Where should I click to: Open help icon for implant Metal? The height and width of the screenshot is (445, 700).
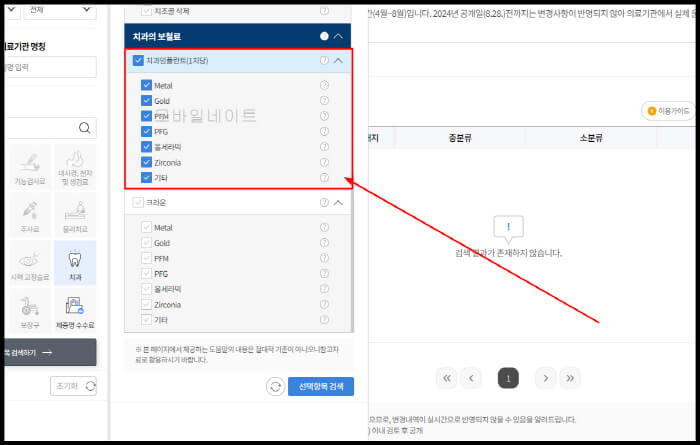point(324,85)
